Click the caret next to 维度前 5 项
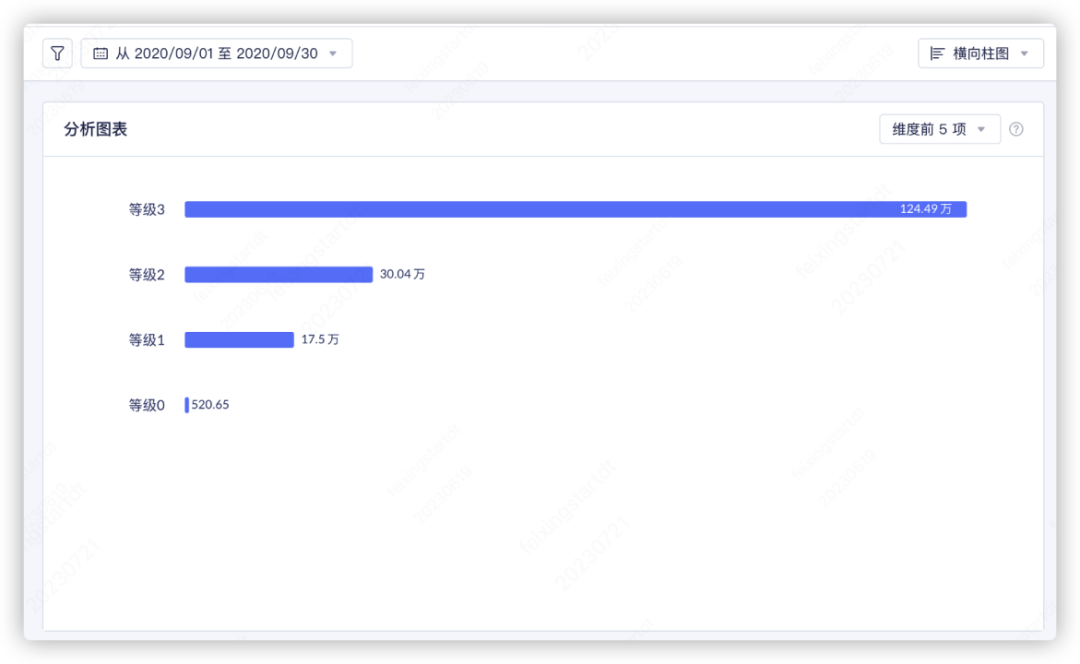Viewport: 1080px width, 664px height. (x=981, y=129)
